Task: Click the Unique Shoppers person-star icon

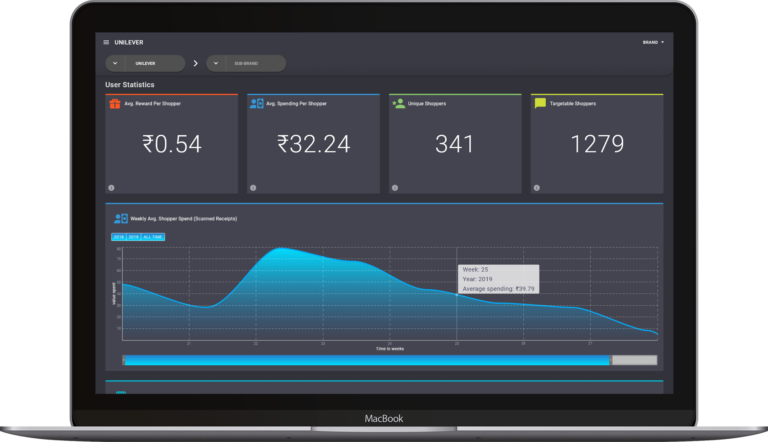Action: pos(399,103)
